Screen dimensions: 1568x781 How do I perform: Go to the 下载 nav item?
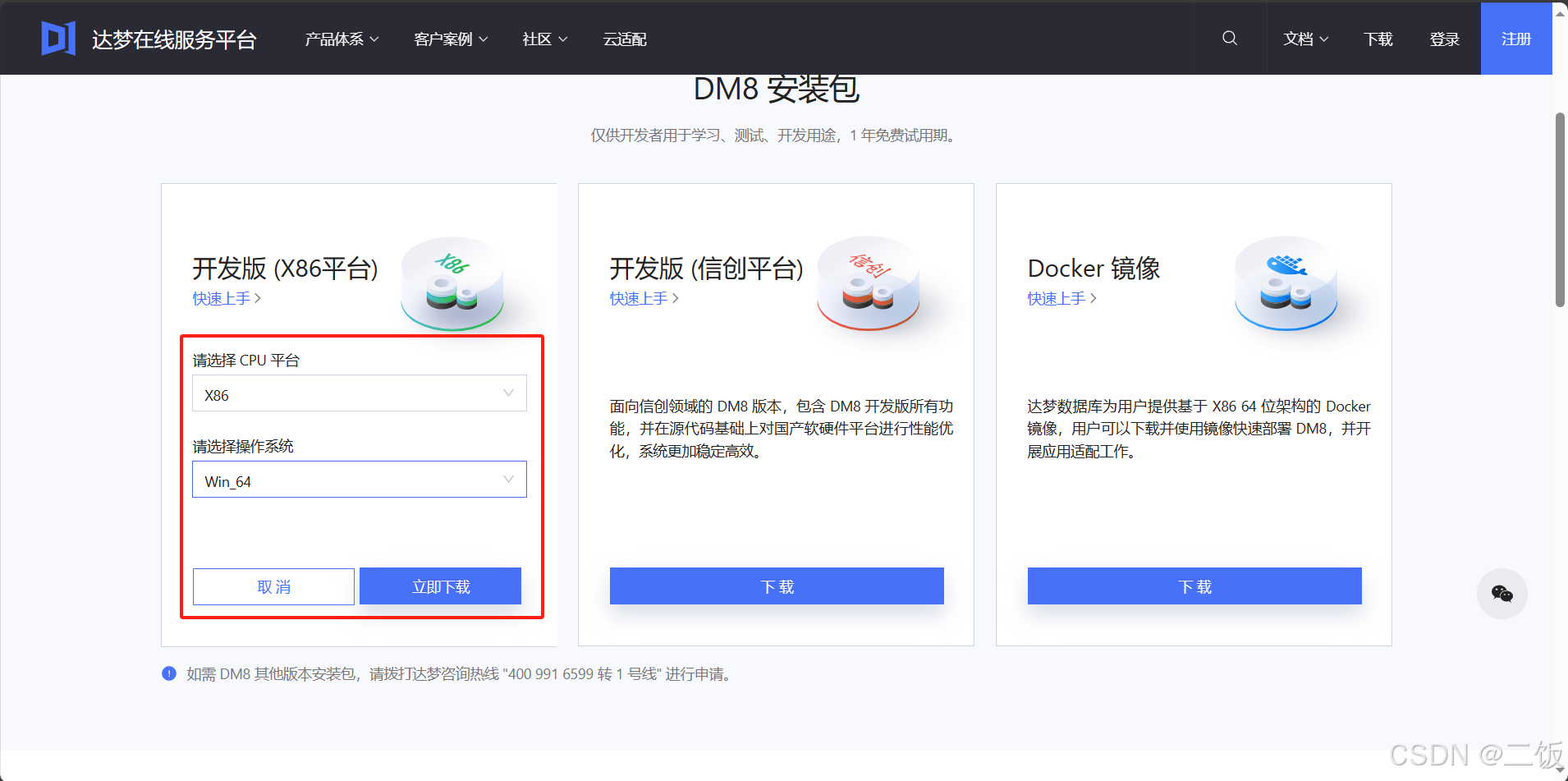pyautogui.click(x=1378, y=39)
